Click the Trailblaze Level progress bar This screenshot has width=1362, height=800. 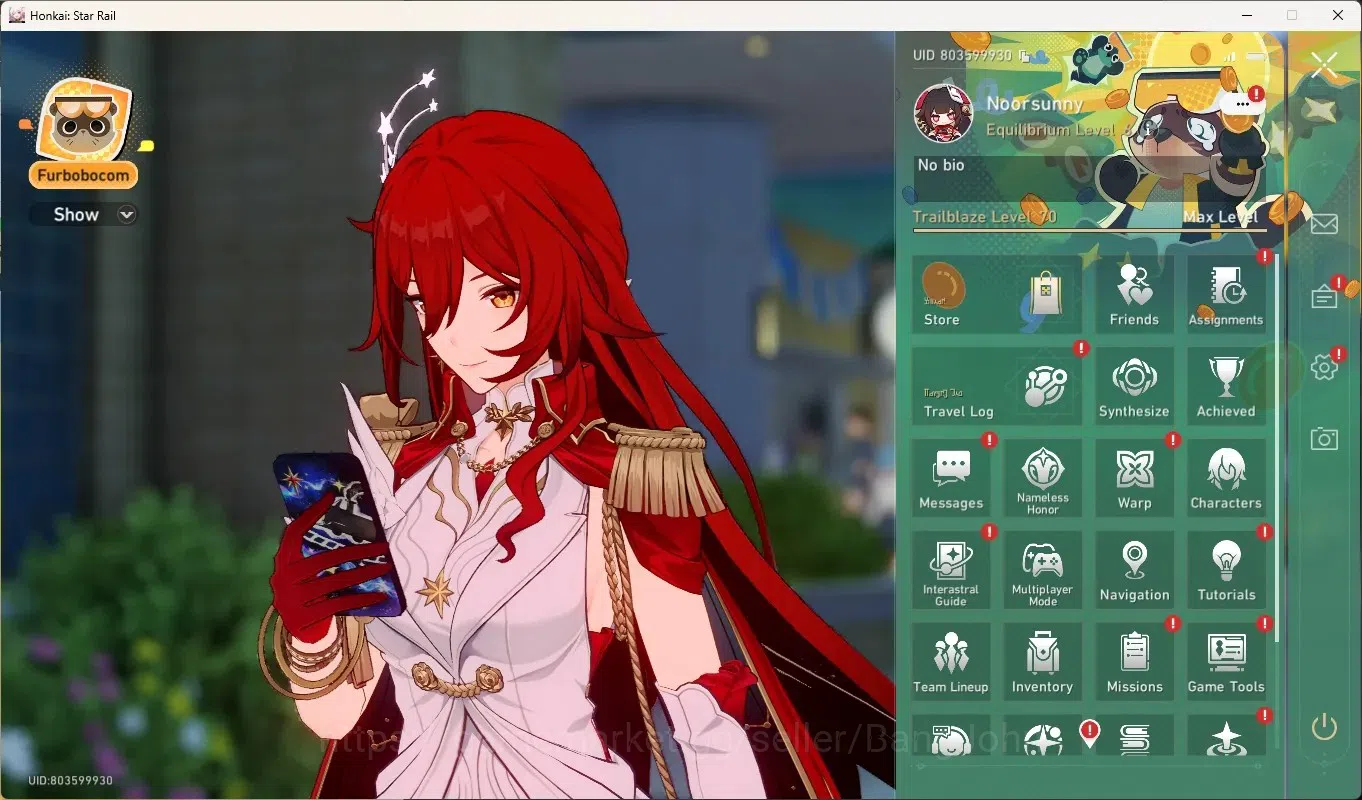(x=1090, y=231)
